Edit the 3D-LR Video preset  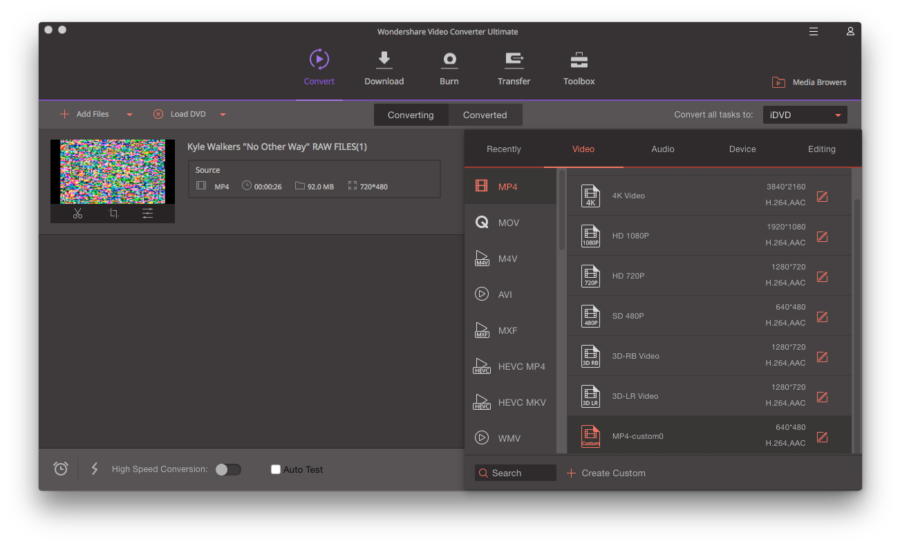(x=822, y=397)
